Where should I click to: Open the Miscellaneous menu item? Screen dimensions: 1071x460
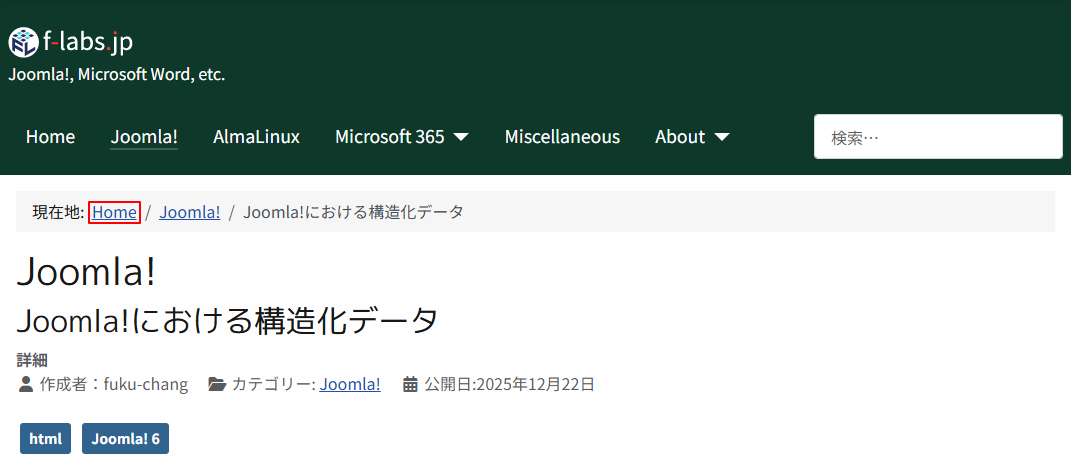tap(562, 137)
